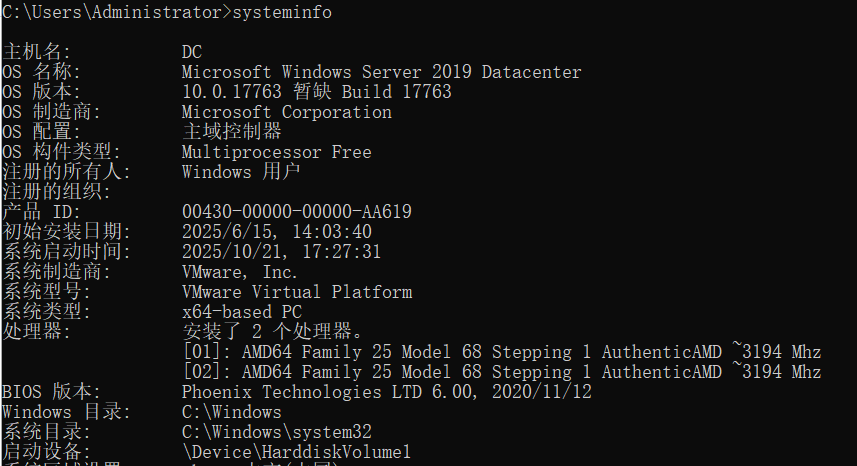The width and height of the screenshot is (857, 466).
Task: Click the '系统制造商:' label
Action: [56, 272]
